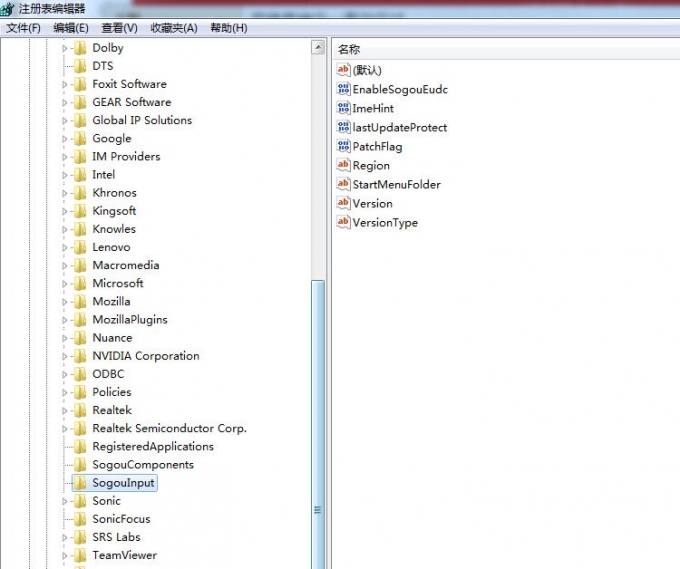Click the binary icon beside EnableSogouEudc

[344, 90]
